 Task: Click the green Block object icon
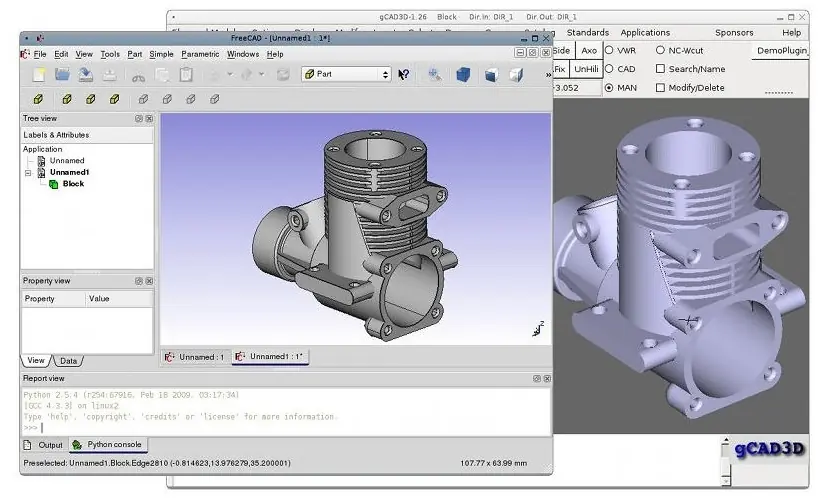[53, 184]
